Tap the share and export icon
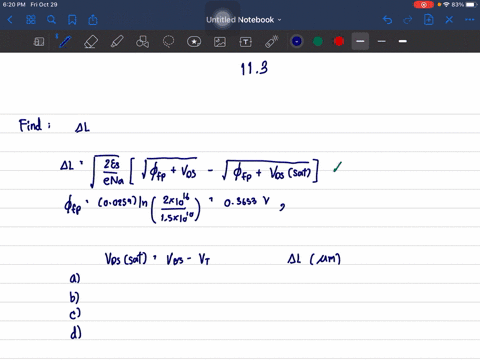This screenshot has height=360, width=480. [93, 20]
